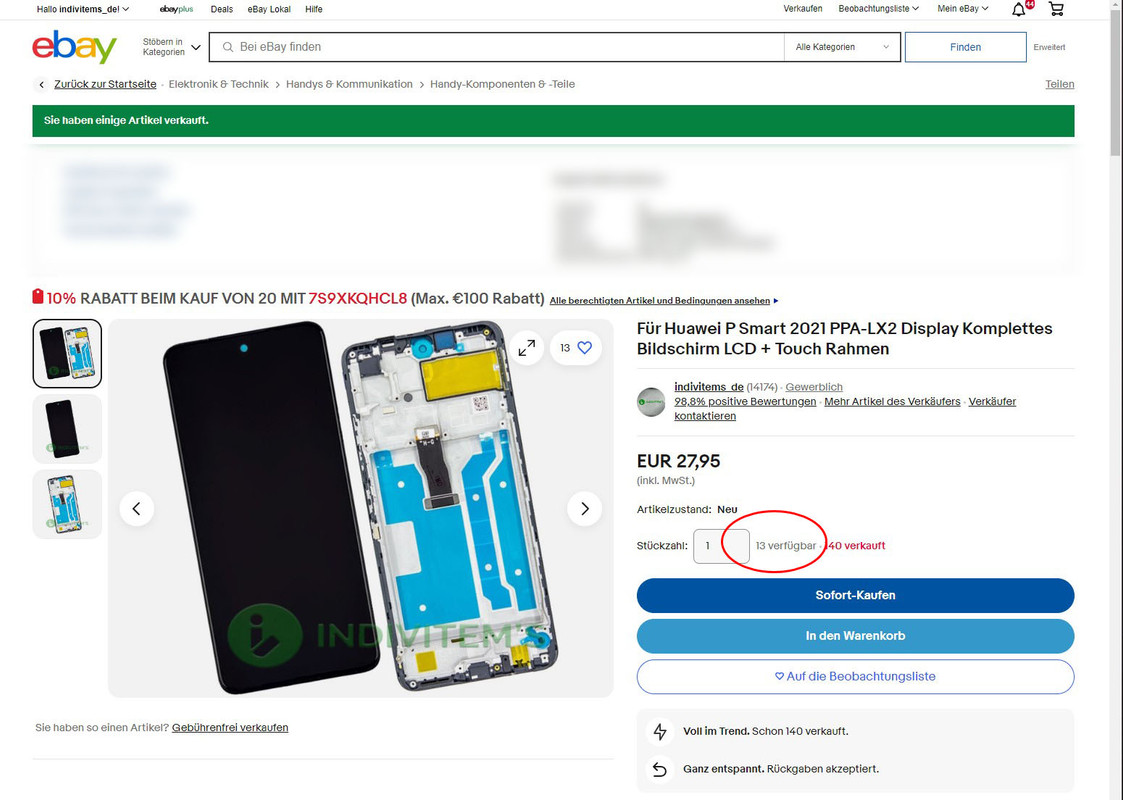Open the Deals menu item
The height and width of the screenshot is (800, 1123).
(221, 9)
